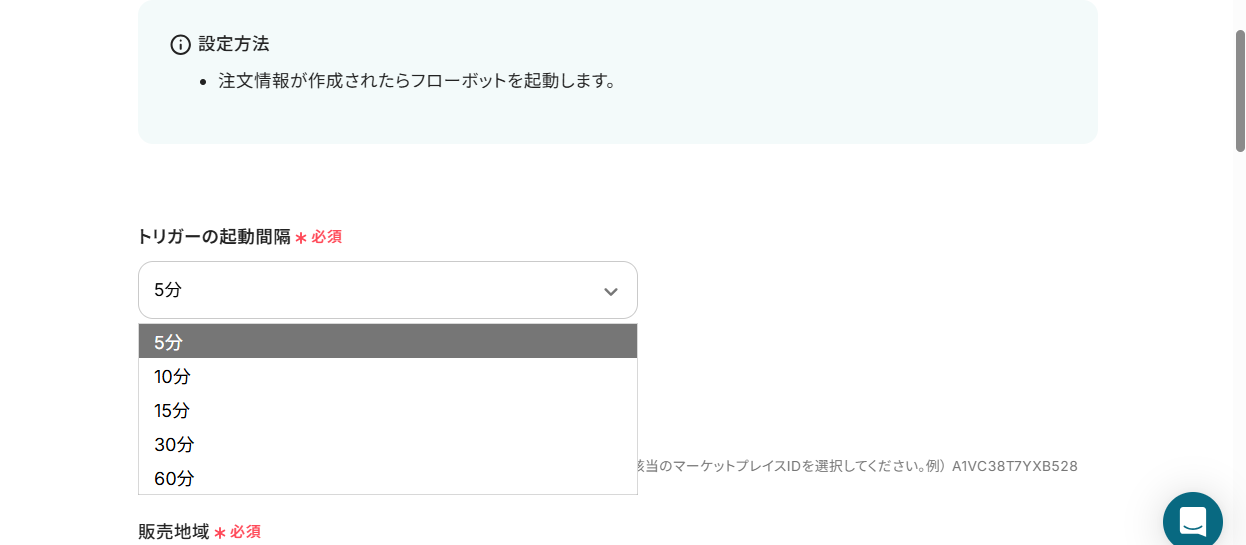Open the chat support widget
Viewport: 1246px width, 545px height.
1192,521
